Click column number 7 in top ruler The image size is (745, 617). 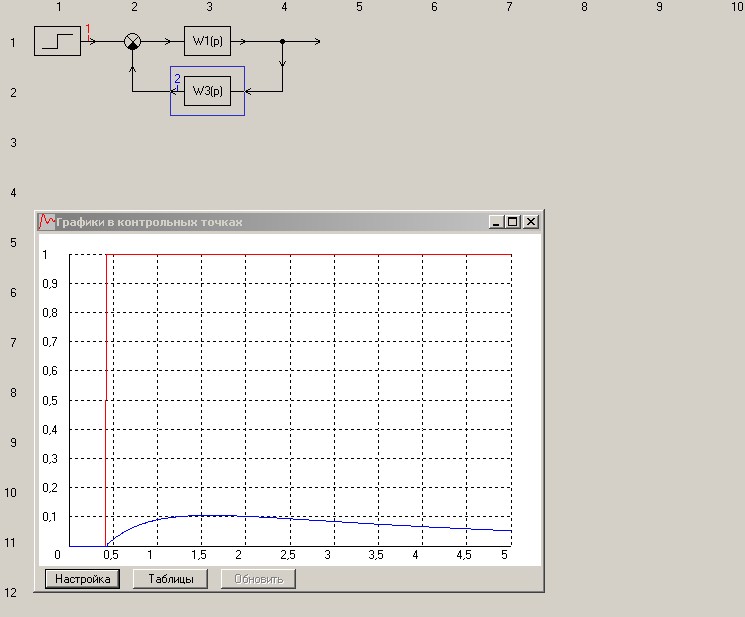click(x=509, y=7)
